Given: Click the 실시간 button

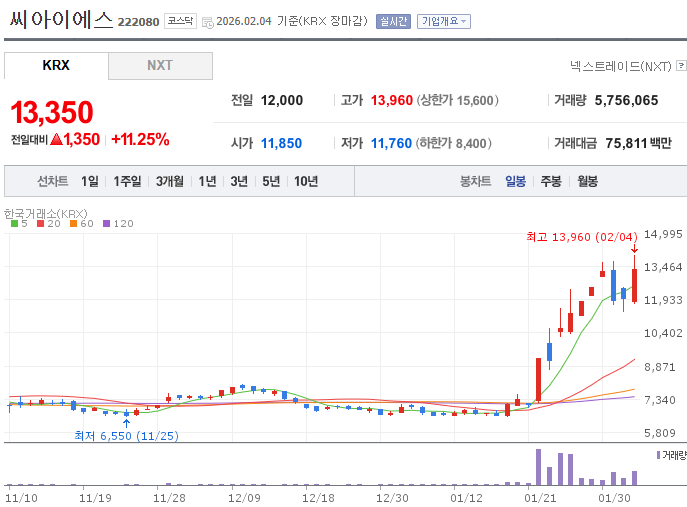Looking at the screenshot, I should click(393, 21).
